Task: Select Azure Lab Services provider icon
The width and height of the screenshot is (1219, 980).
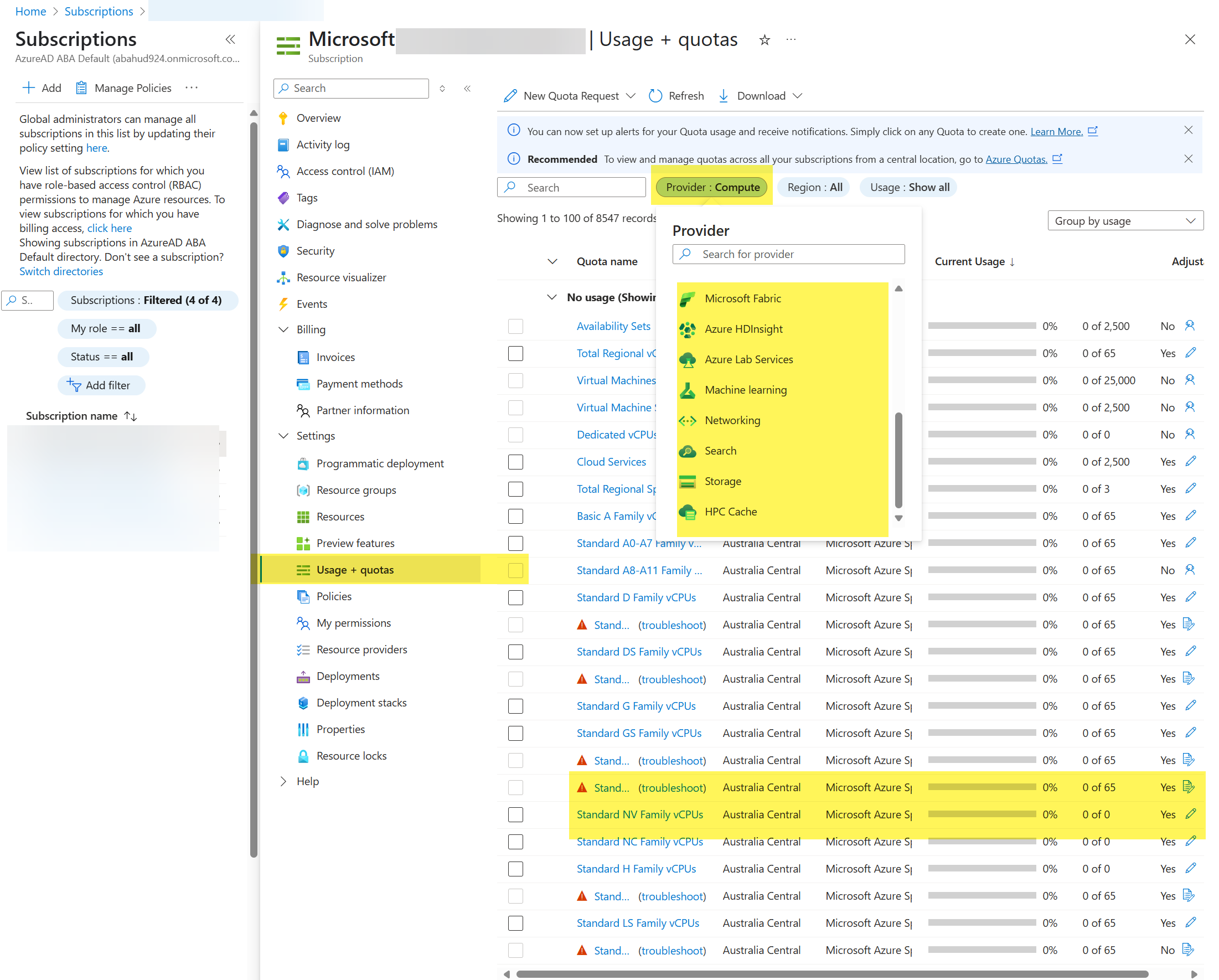Action: [x=688, y=360]
